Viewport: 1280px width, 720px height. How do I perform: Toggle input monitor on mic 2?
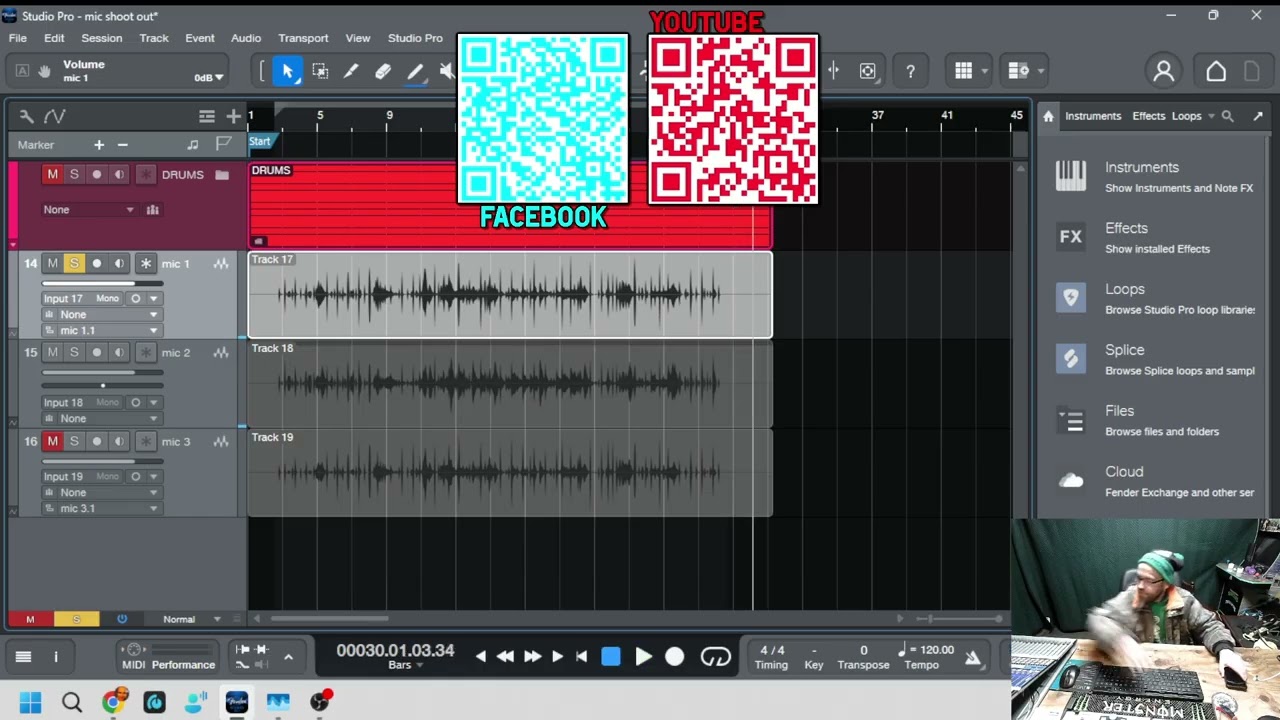tap(120, 353)
